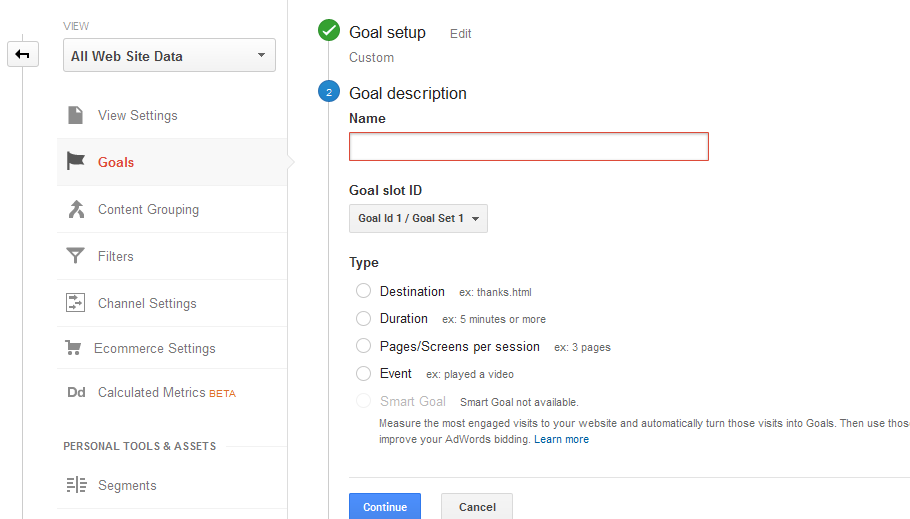
Task: Select the Destination goal type
Action: (x=363, y=291)
